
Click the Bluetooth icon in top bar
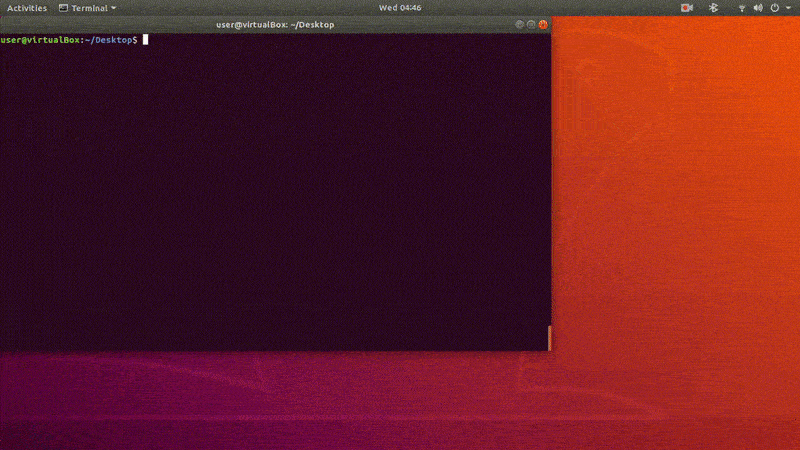pyautogui.click(x=713, y=8)
